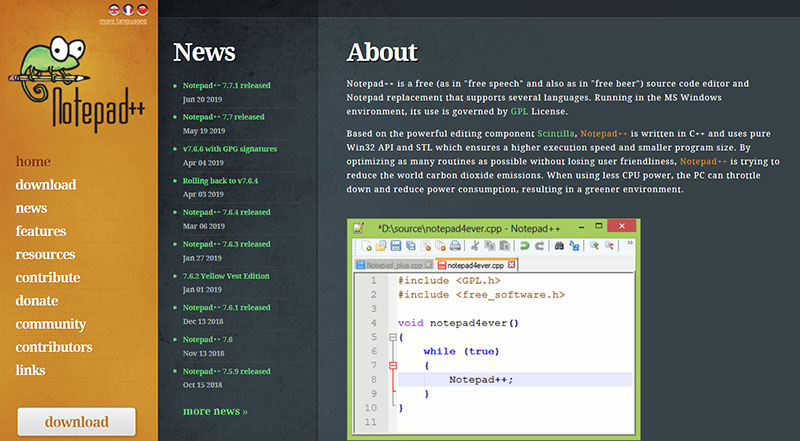The width and height of the screenshot is (800, 441).
Task: Collapse the red fold marker at line 7
Action: [392, 365]
